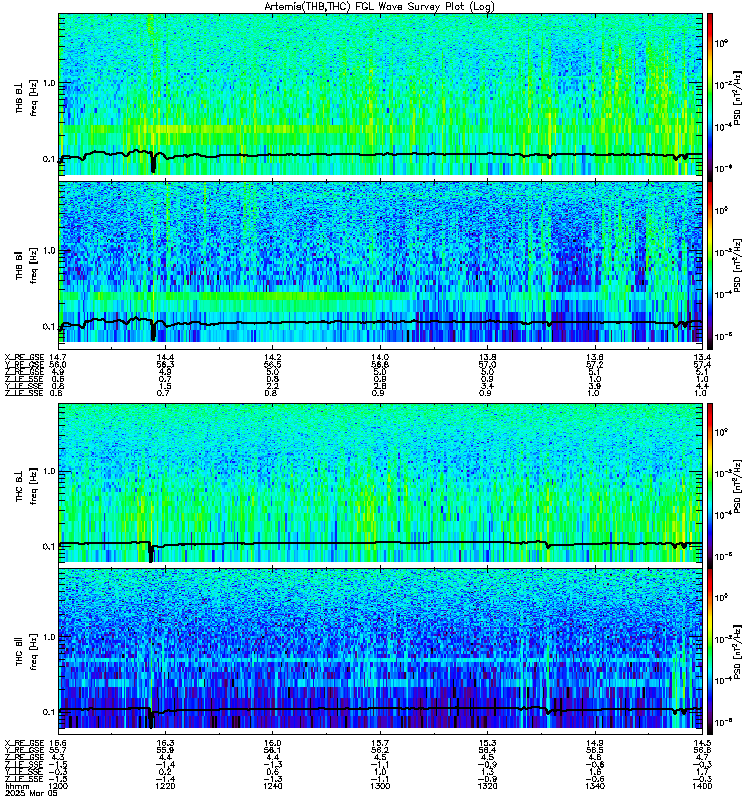Click the '0.1' frequency tick of THB B∥ panel
This screenshot has height=800, width=750.
point(49,327)
